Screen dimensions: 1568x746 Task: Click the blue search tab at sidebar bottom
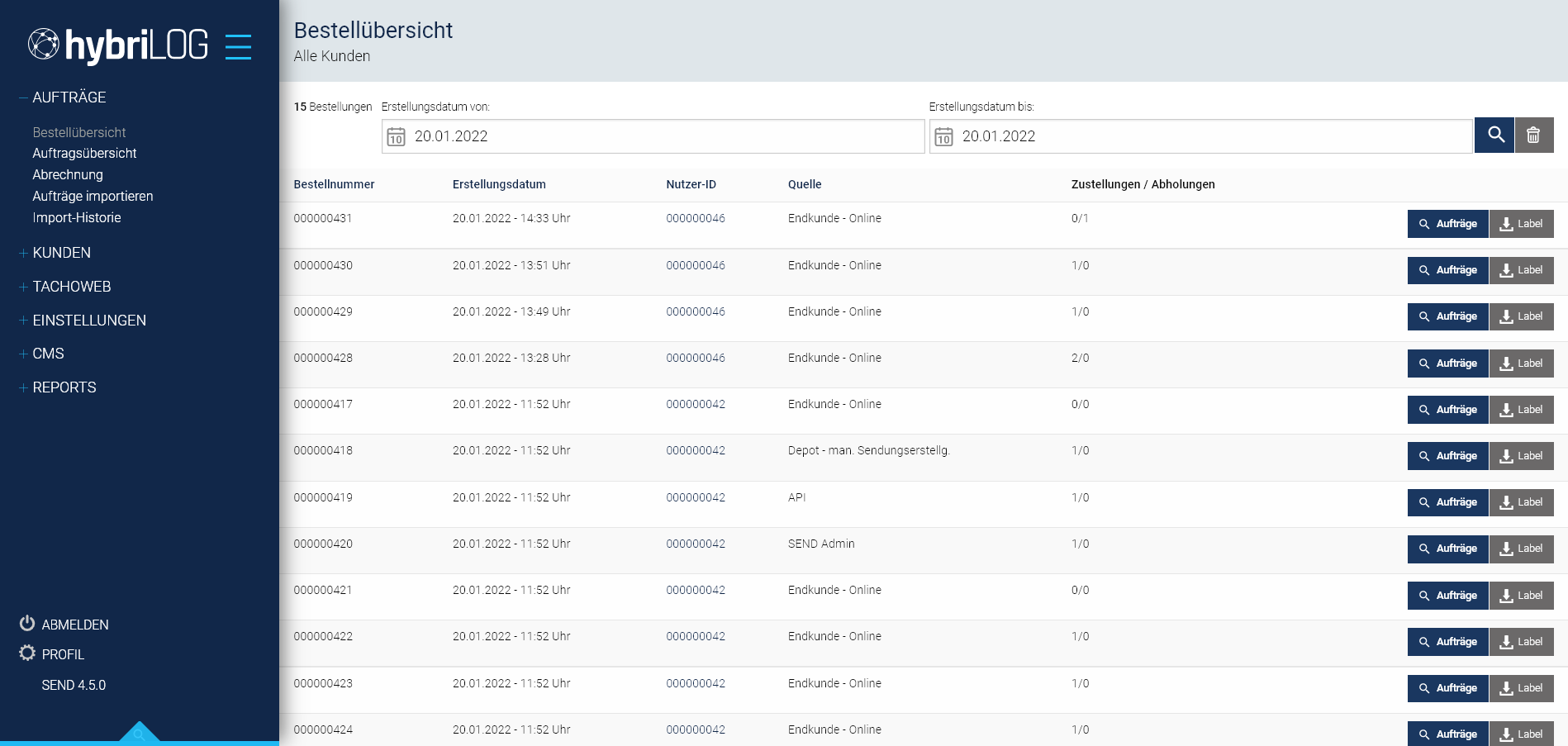point(139,734)
